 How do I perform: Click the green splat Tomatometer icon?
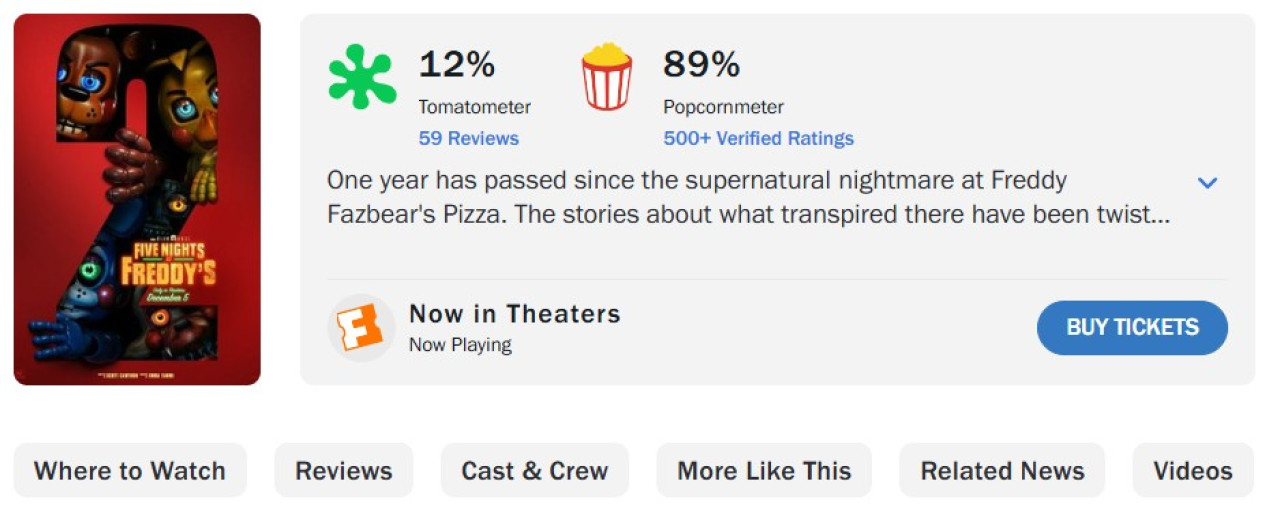coord(362,77)
